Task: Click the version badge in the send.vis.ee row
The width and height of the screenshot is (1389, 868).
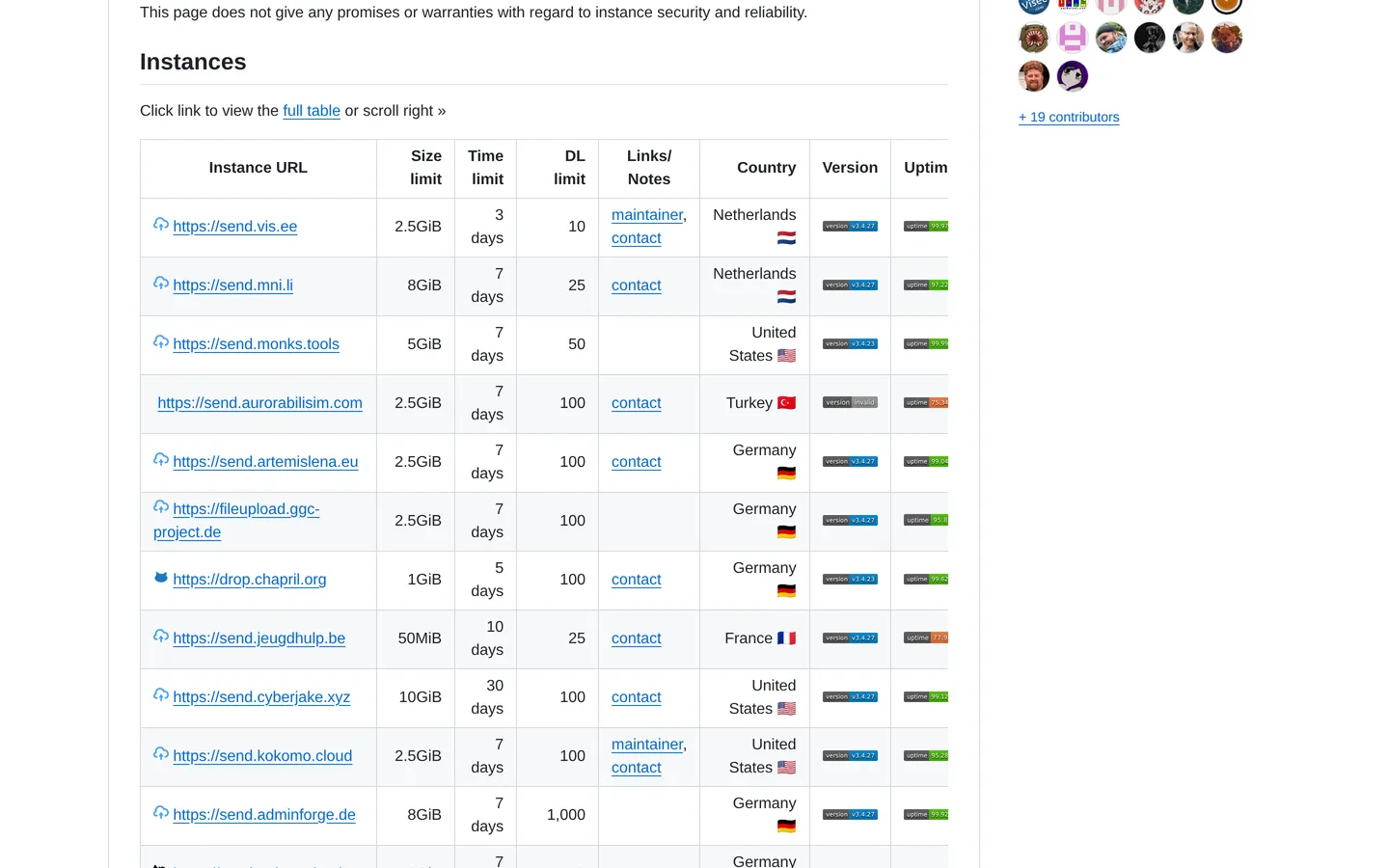Action: pyautogui.click(x=850, y=227)
